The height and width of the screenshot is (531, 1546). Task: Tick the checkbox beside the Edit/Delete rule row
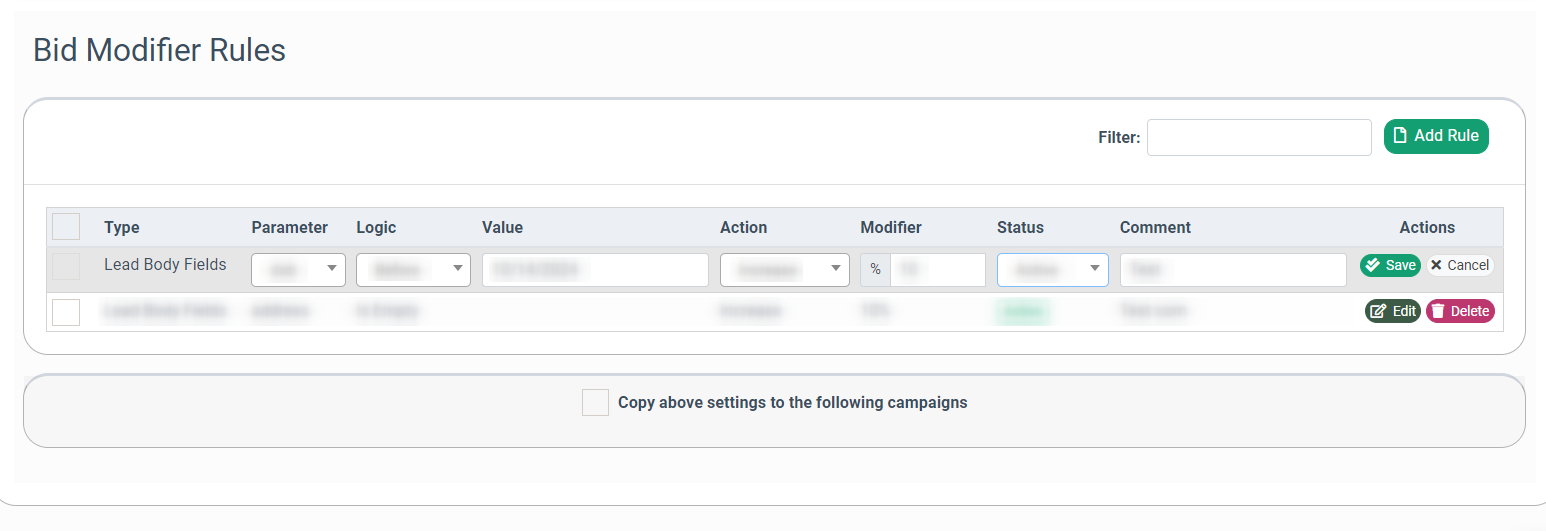tap(66, 312)
